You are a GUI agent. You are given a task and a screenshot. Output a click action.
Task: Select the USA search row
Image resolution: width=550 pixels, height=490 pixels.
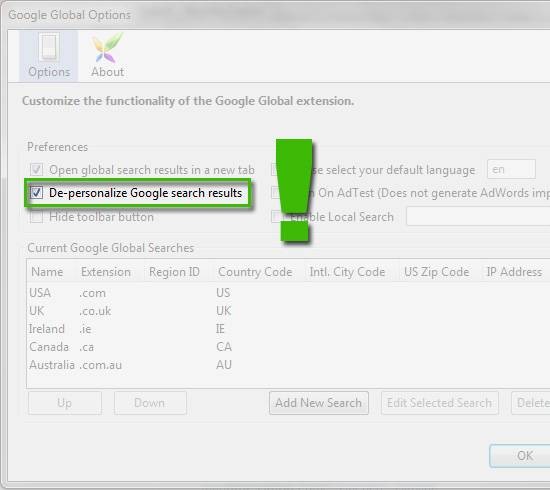(288, 293)
